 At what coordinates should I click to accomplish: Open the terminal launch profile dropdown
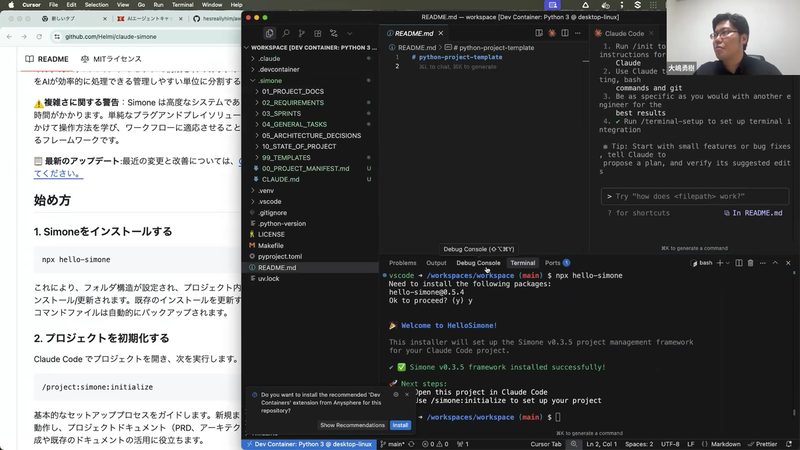pyautogui.click(x=728, y=263)
